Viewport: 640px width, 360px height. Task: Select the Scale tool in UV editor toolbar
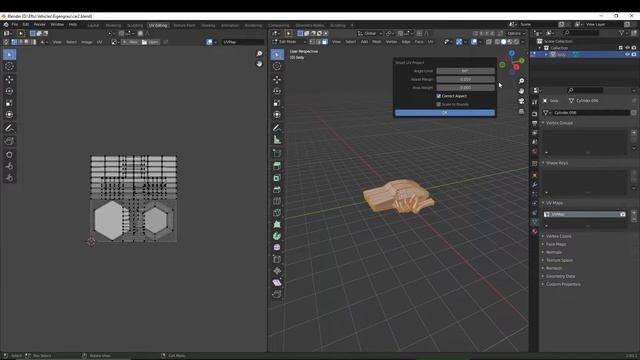point(9,103)
